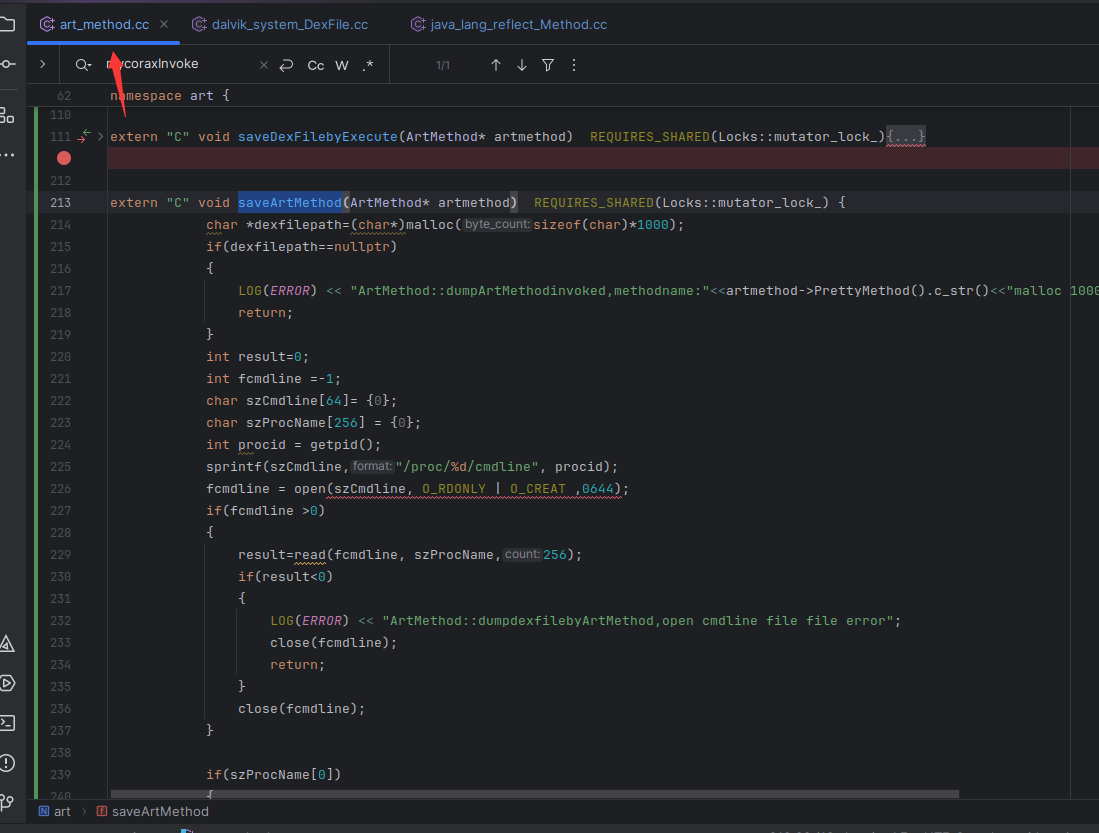
Task: Show more tool windows via ellipsis
Action: point(7,155)
